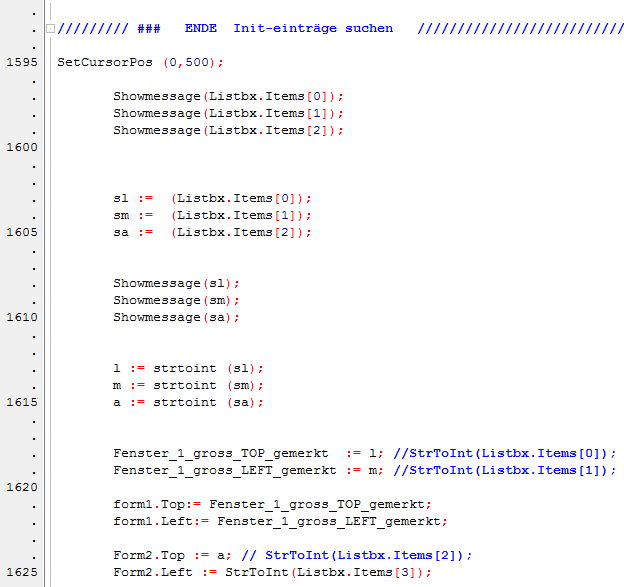Screen dimensions: 624x587
Task: Place cursor on form1.Left assignment line
Action: tap(279, 521)
